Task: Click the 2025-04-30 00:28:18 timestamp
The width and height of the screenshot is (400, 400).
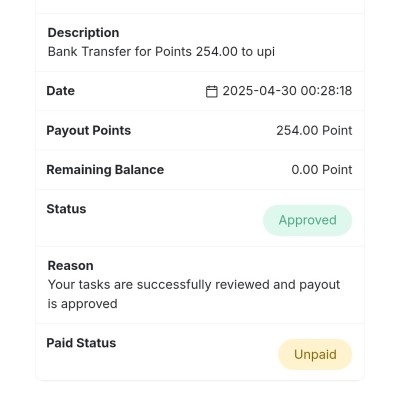Action: pyautogui.click(x=287, y=91)
